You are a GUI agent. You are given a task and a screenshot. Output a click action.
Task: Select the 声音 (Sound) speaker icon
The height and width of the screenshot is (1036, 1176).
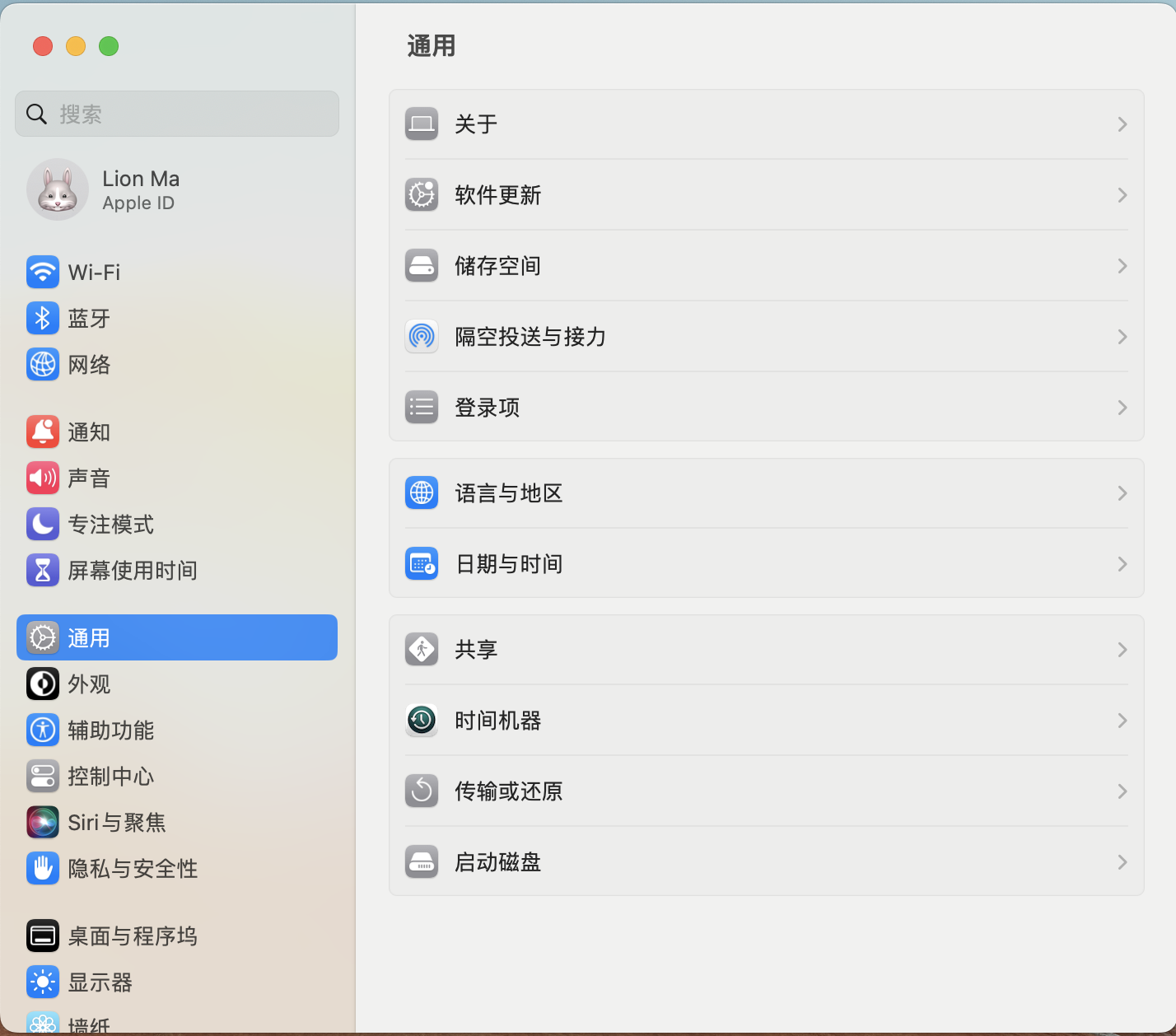[x=43, y=478]
